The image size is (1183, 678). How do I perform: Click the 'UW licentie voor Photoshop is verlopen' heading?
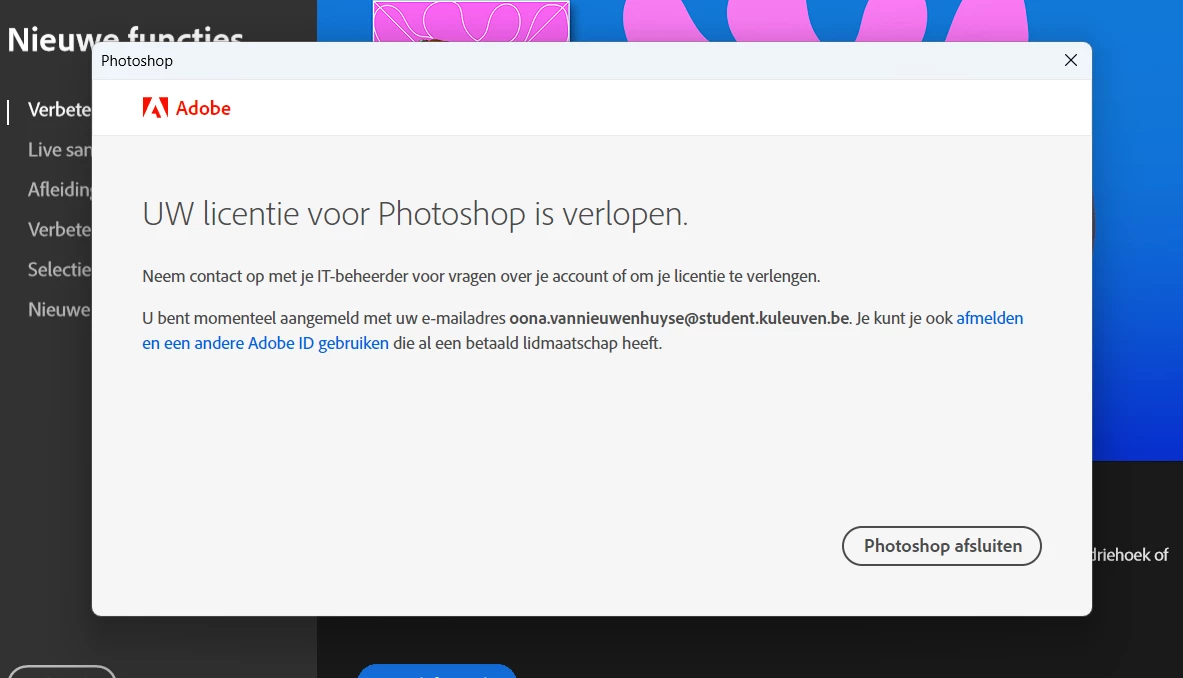coord(415,214)
